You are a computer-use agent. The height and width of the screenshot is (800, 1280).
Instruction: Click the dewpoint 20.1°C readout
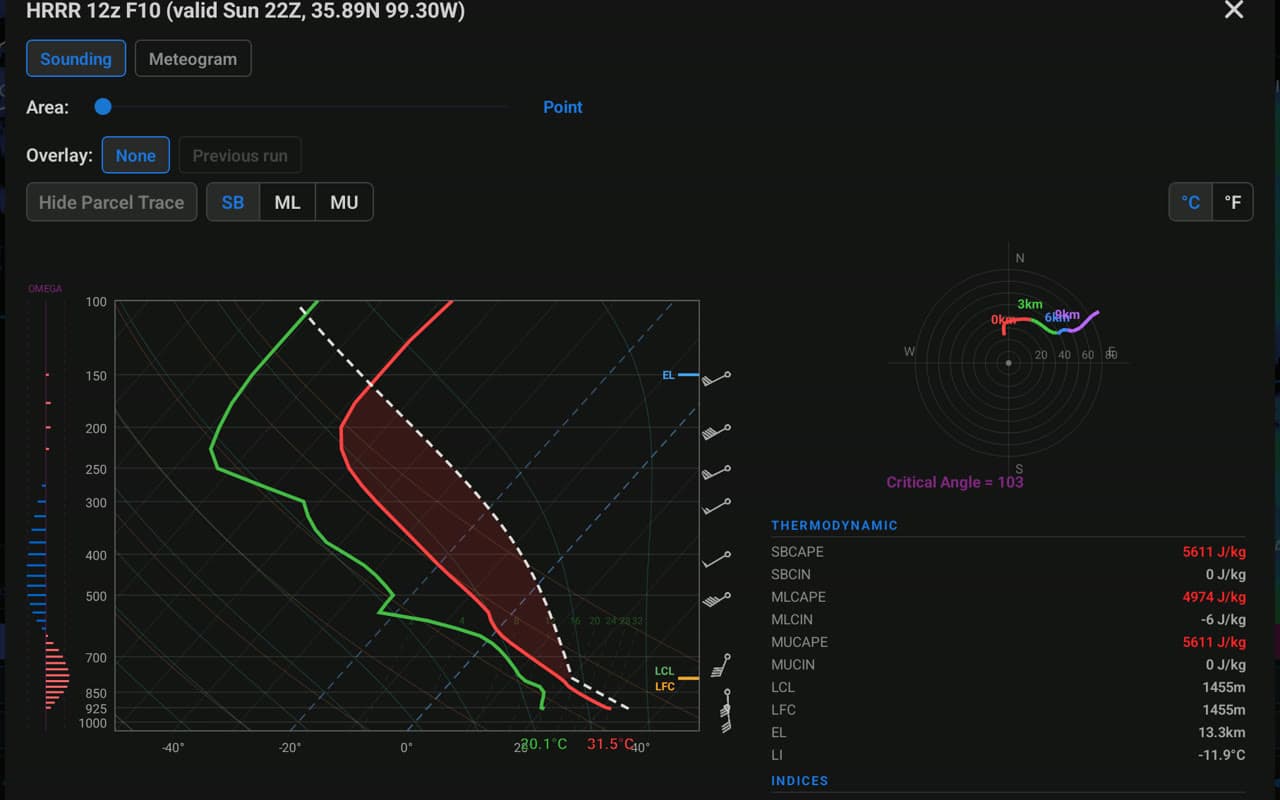[544, 744]
